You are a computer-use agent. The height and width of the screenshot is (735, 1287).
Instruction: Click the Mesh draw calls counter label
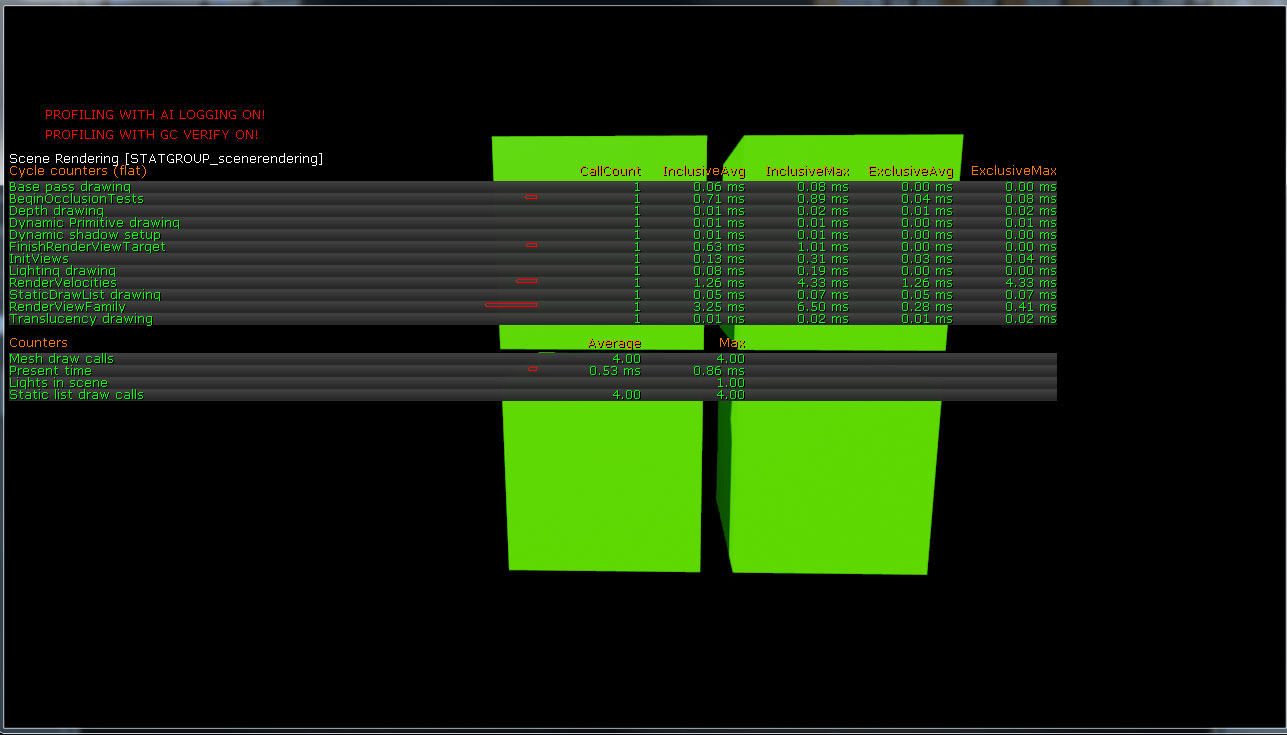[60, 358]
